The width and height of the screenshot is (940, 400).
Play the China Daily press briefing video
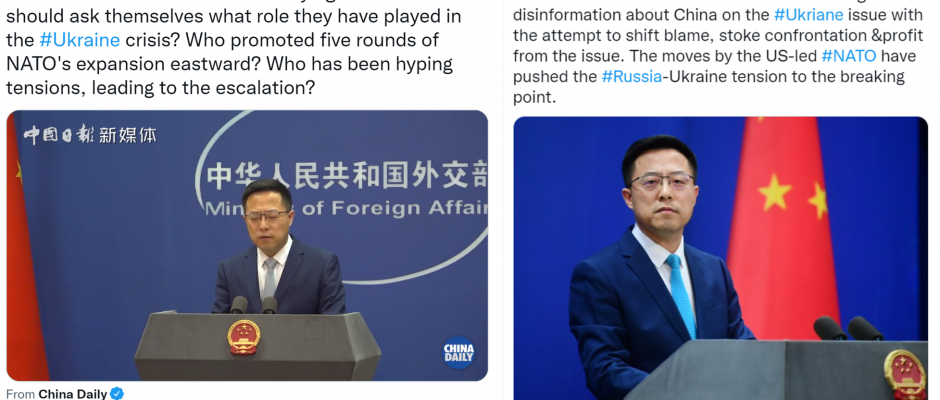click(x=247, y=245)
